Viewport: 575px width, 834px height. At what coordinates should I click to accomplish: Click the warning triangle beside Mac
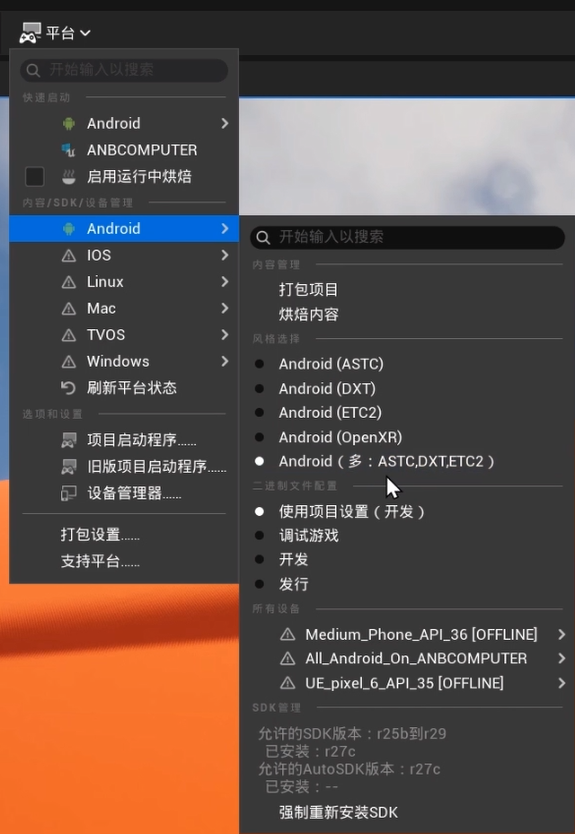[69, 309]
